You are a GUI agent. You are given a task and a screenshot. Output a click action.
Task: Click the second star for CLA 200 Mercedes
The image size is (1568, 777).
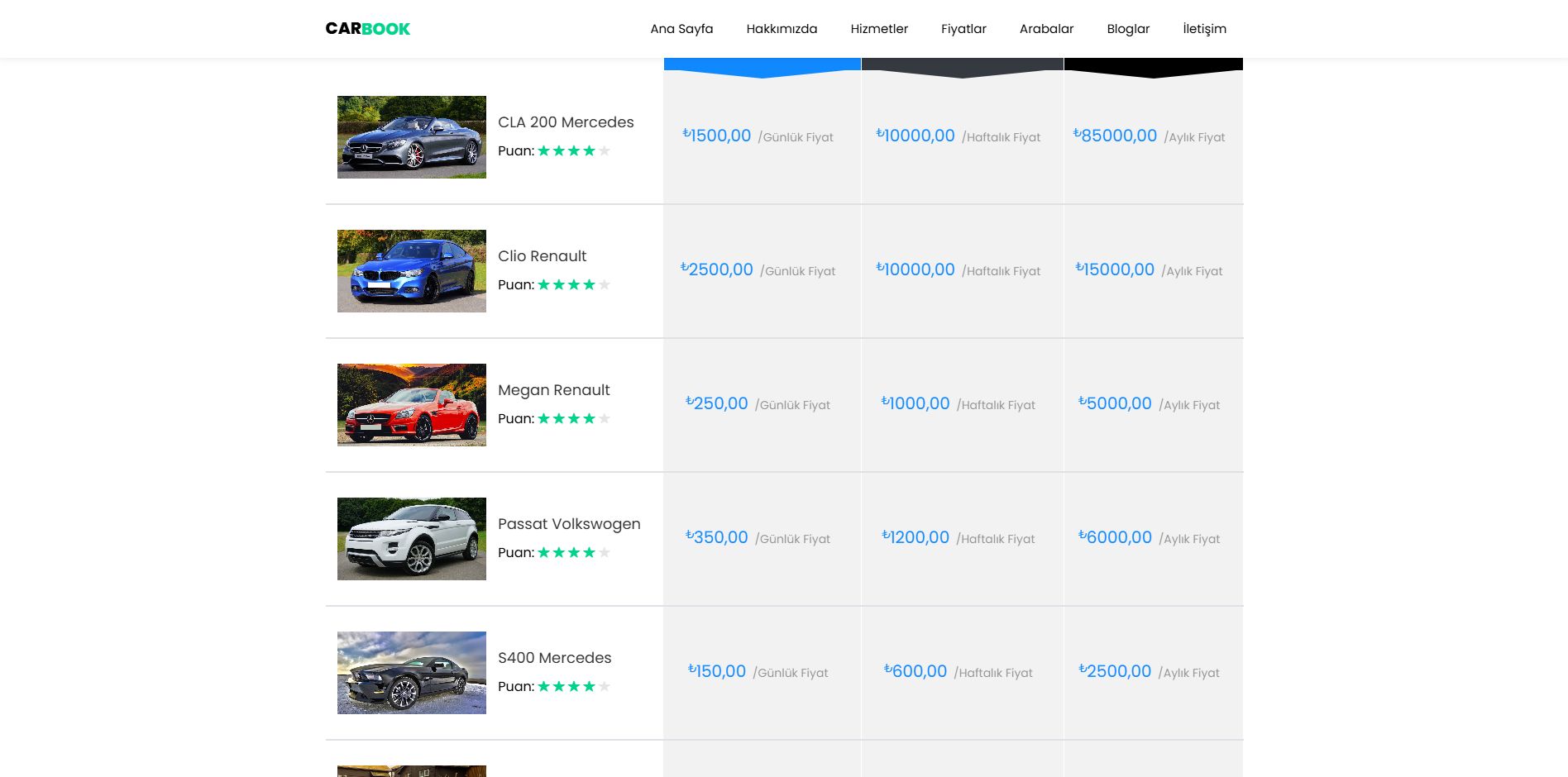tap(557, 151)
